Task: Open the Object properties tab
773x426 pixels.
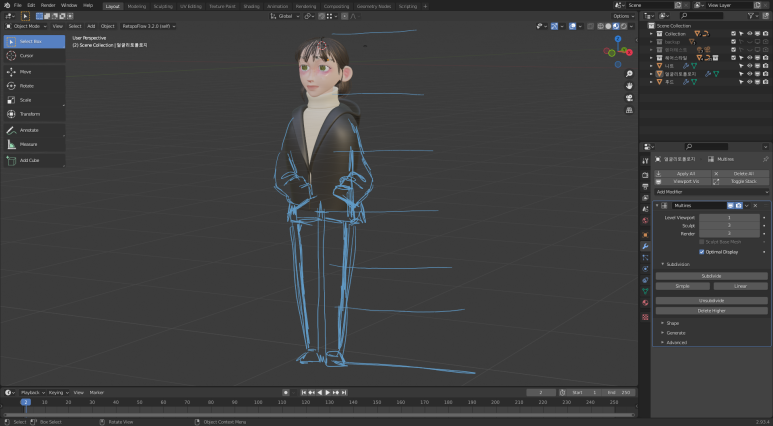Action: 645,235
